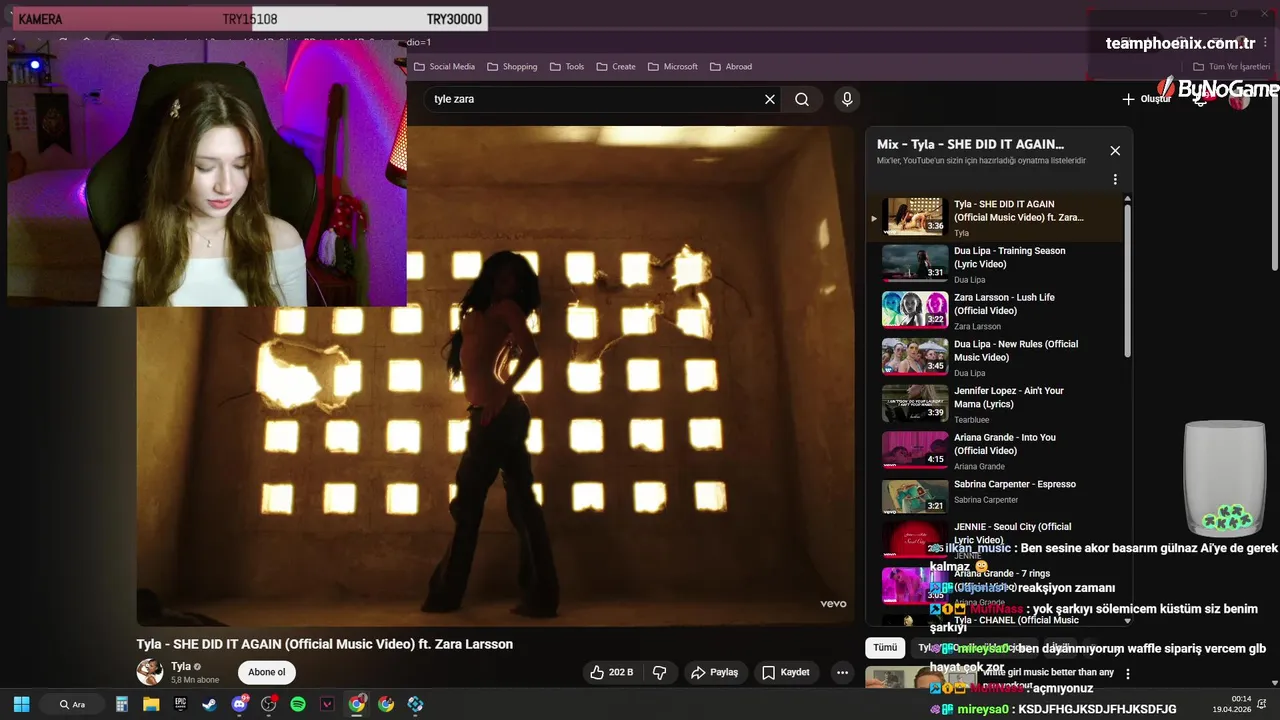Screen dimensions: 1280x720
Task: Open Steam from the taskbar
Action: pyautogui.click(x=209, y=704)
